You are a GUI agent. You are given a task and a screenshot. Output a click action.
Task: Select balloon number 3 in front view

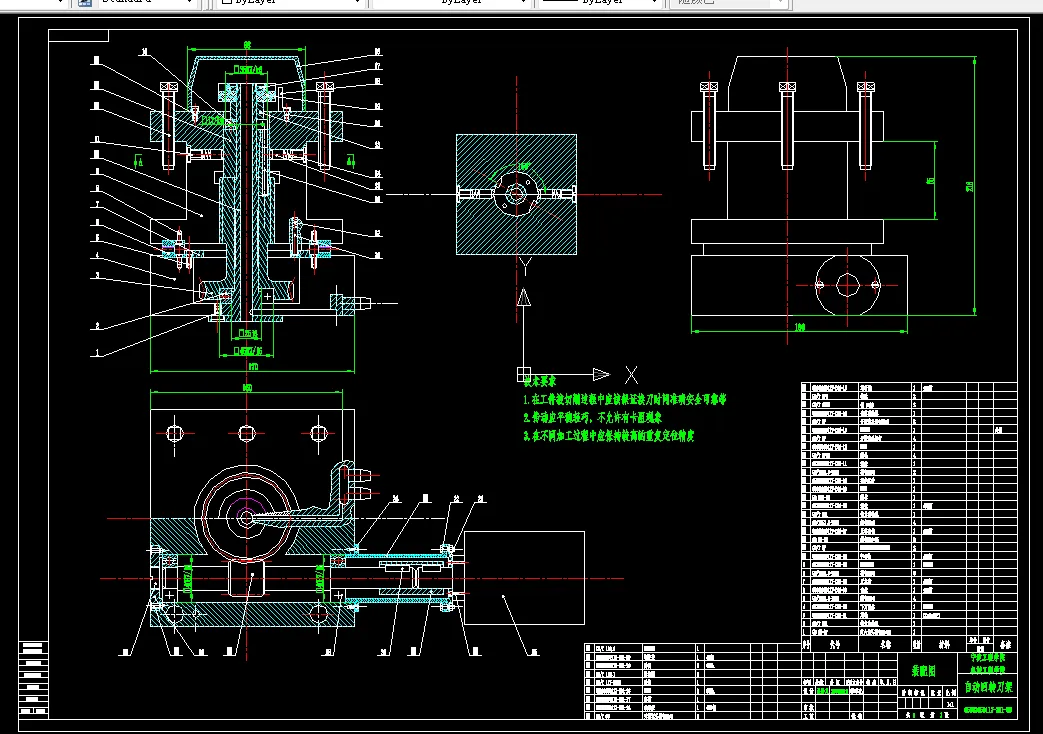(97, 275)
